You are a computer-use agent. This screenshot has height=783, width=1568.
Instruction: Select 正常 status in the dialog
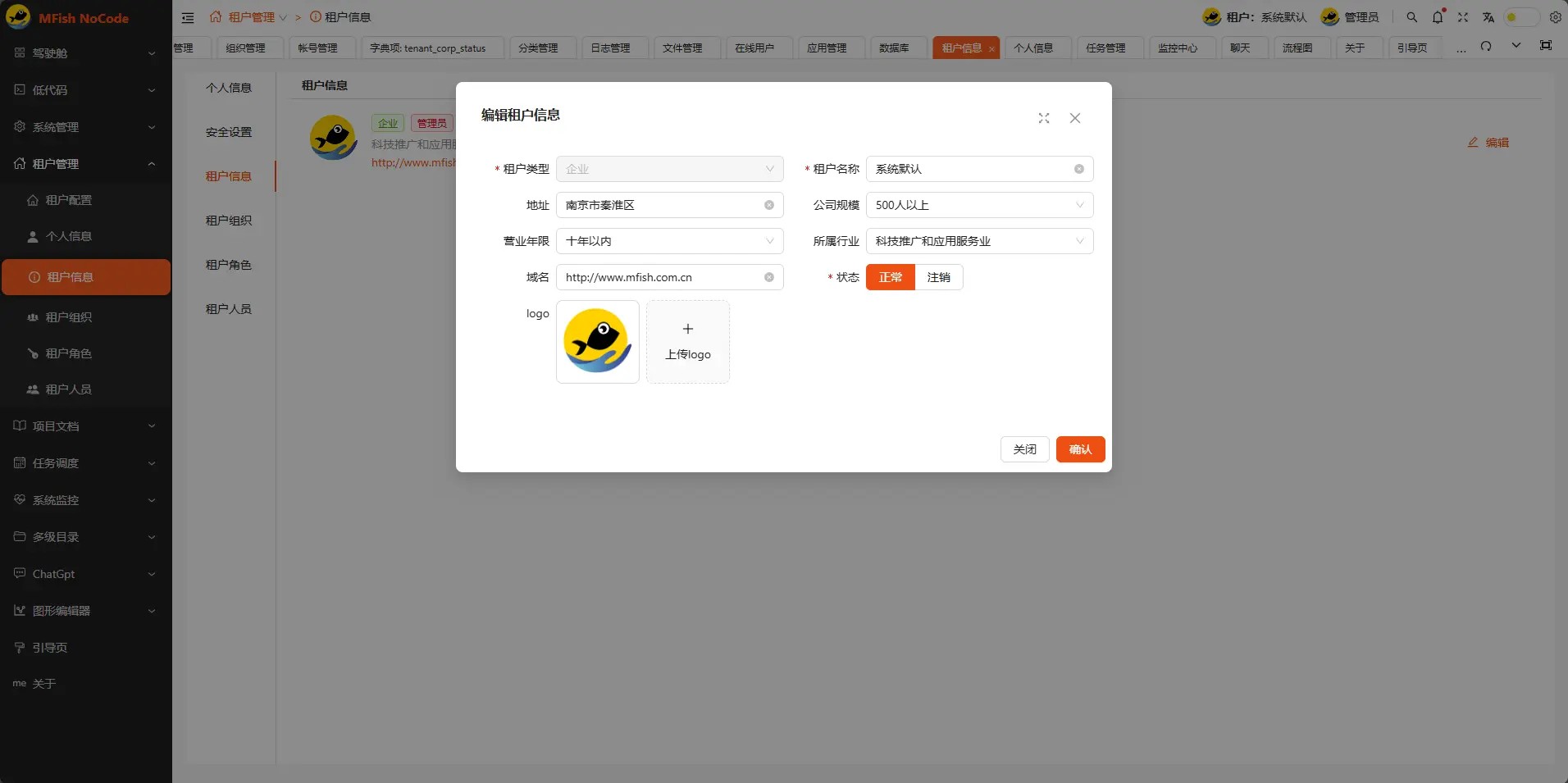pos(890,277)
